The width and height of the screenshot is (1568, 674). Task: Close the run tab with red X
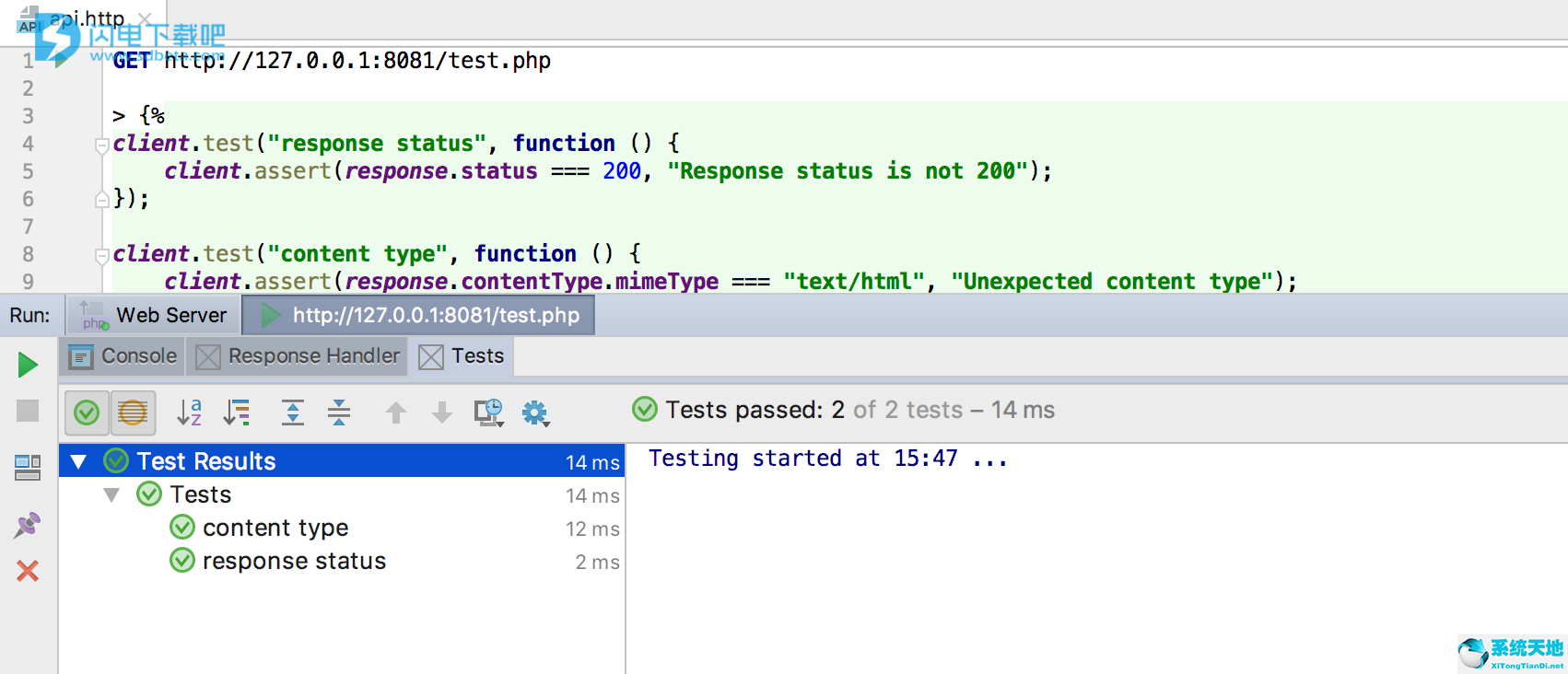coord(28,571)
